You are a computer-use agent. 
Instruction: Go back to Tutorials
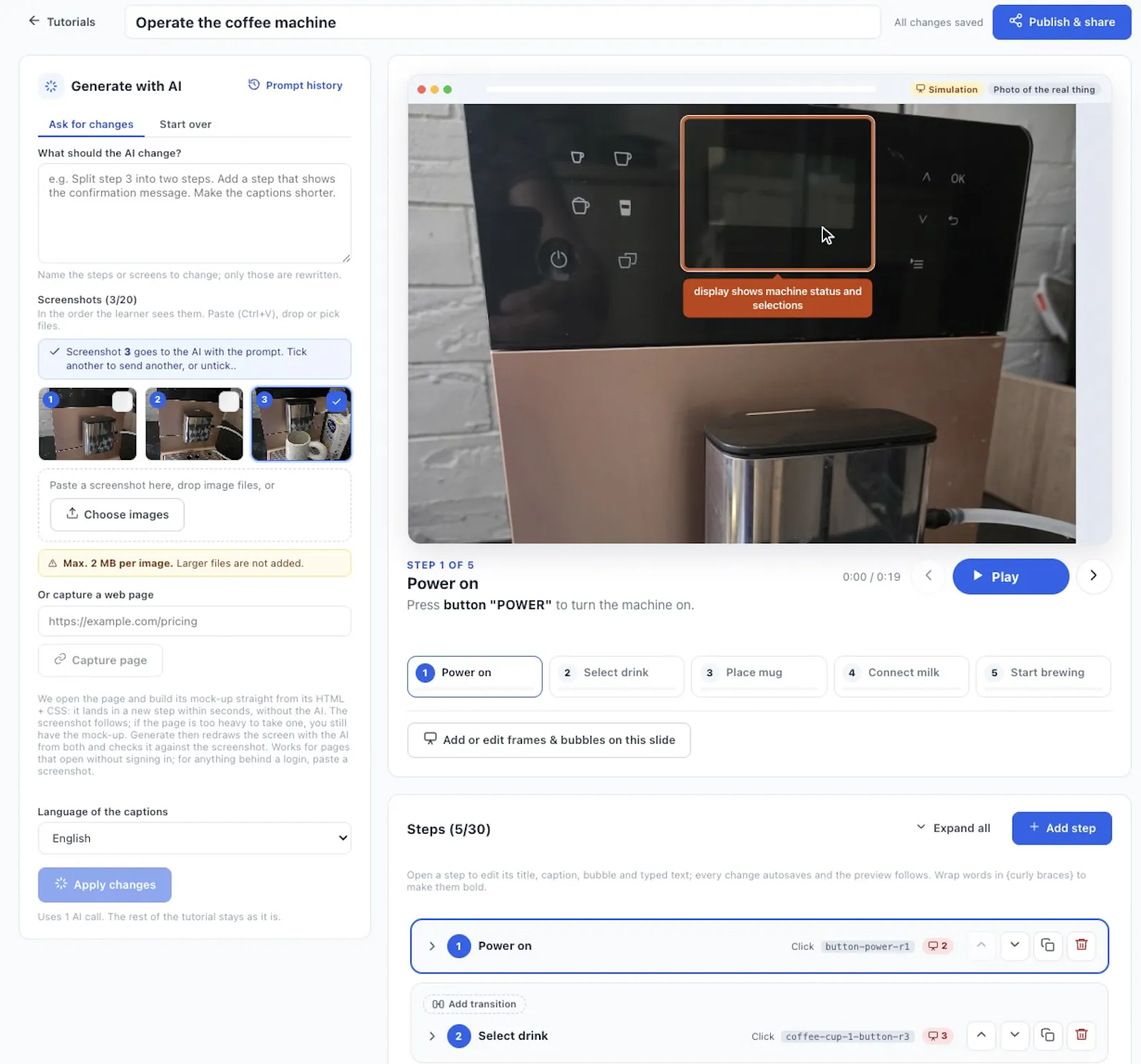click(61, 21)
